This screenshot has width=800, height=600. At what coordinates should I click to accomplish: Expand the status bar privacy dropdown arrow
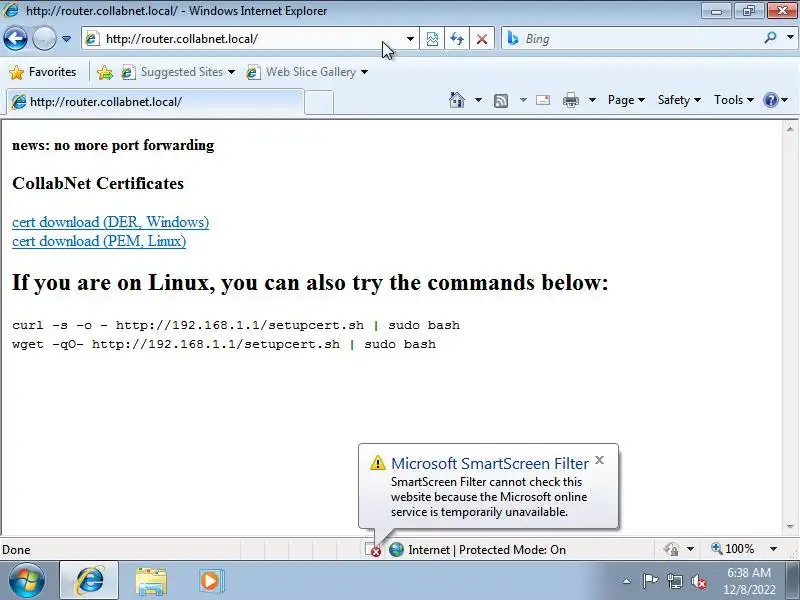[690, 549]
